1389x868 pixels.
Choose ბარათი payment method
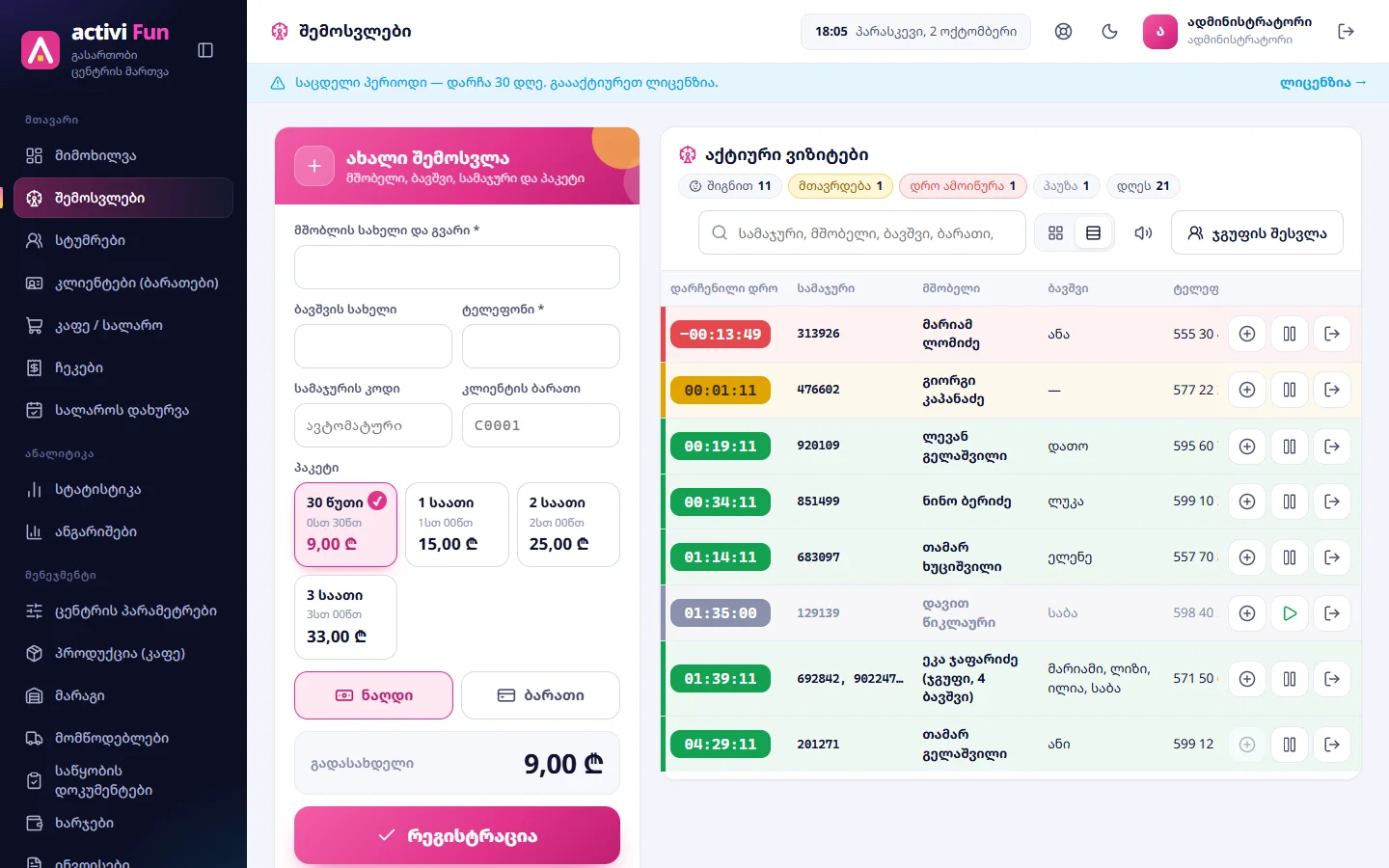(x=540, y=695)
